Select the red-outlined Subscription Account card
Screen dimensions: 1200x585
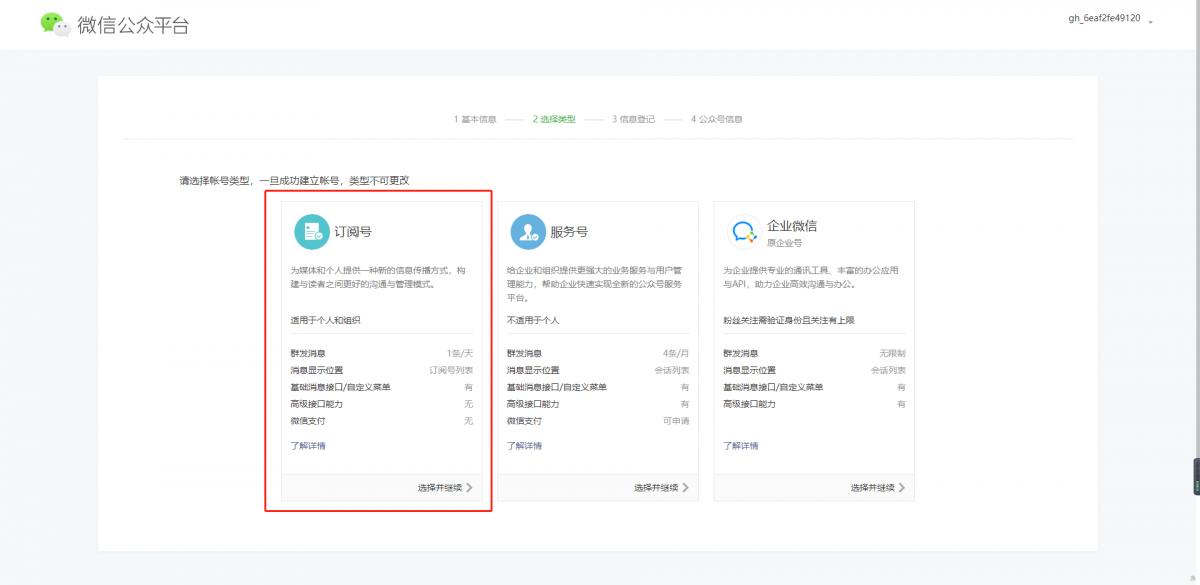[380, 350]
